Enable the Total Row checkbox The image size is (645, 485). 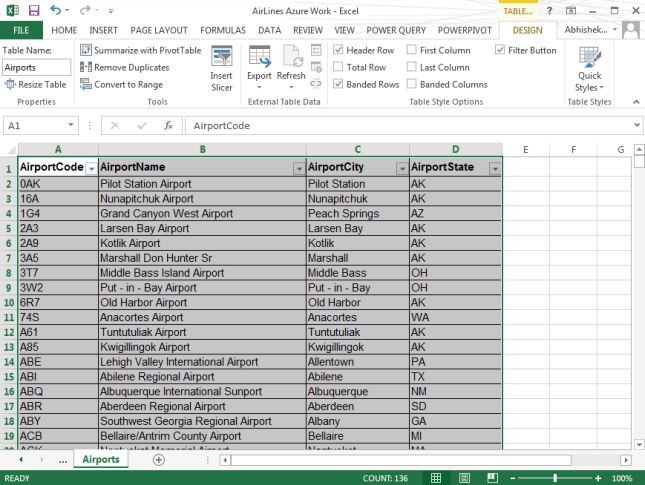coord(338,67)
